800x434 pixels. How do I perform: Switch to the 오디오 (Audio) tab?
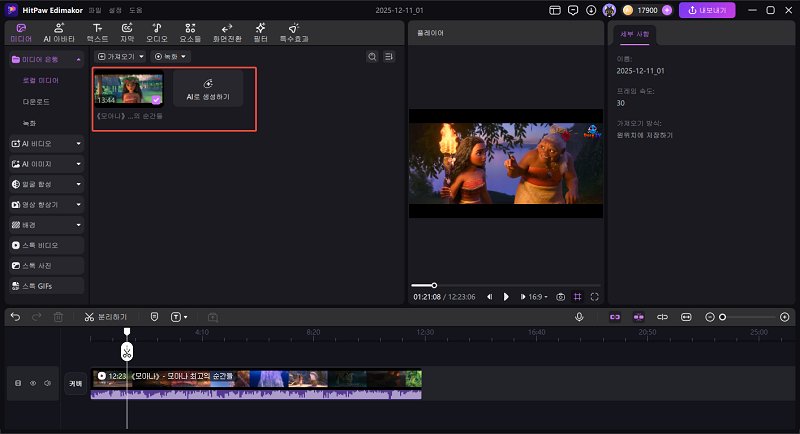pos(157,33)
